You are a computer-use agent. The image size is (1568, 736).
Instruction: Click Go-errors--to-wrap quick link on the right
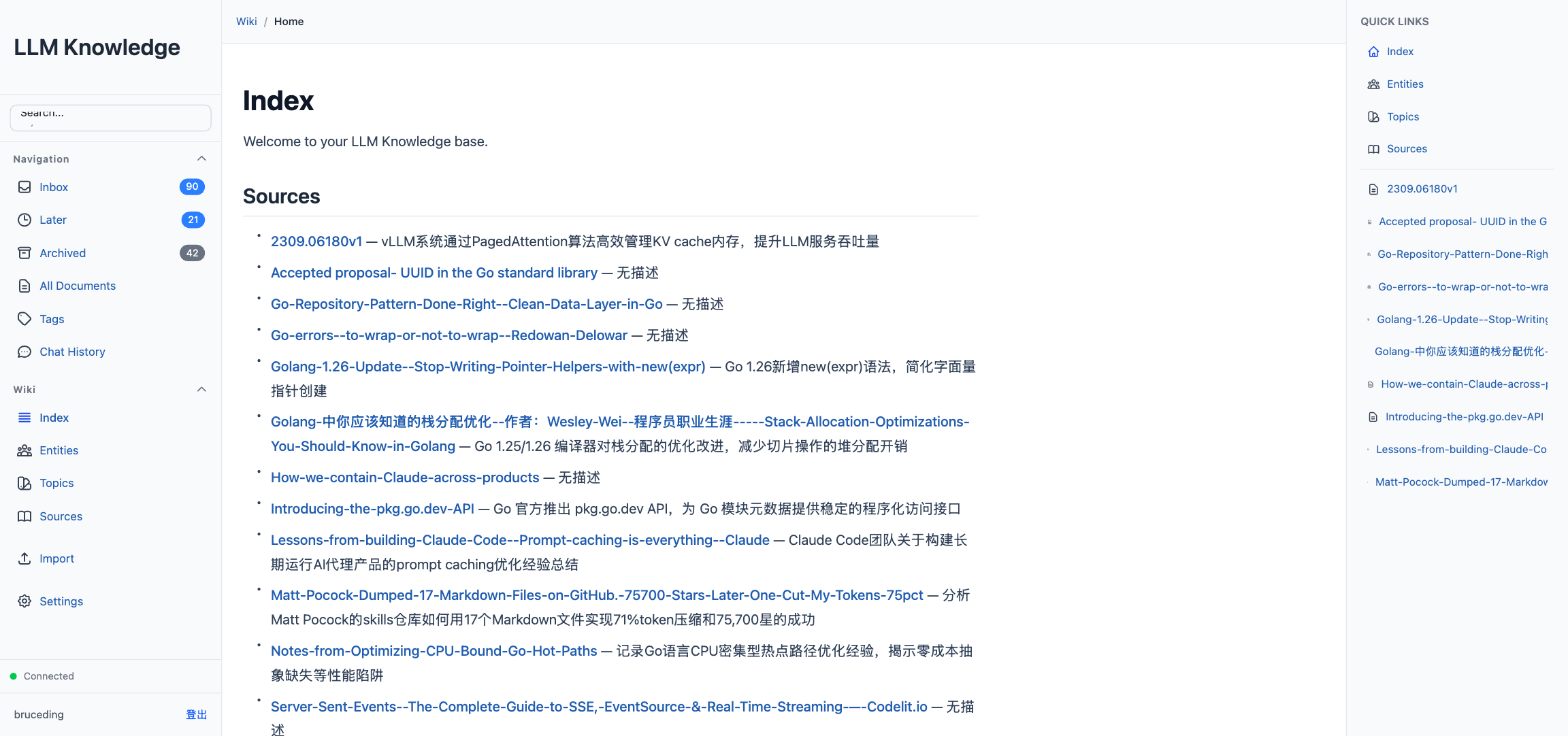(x=1463, y=287)
